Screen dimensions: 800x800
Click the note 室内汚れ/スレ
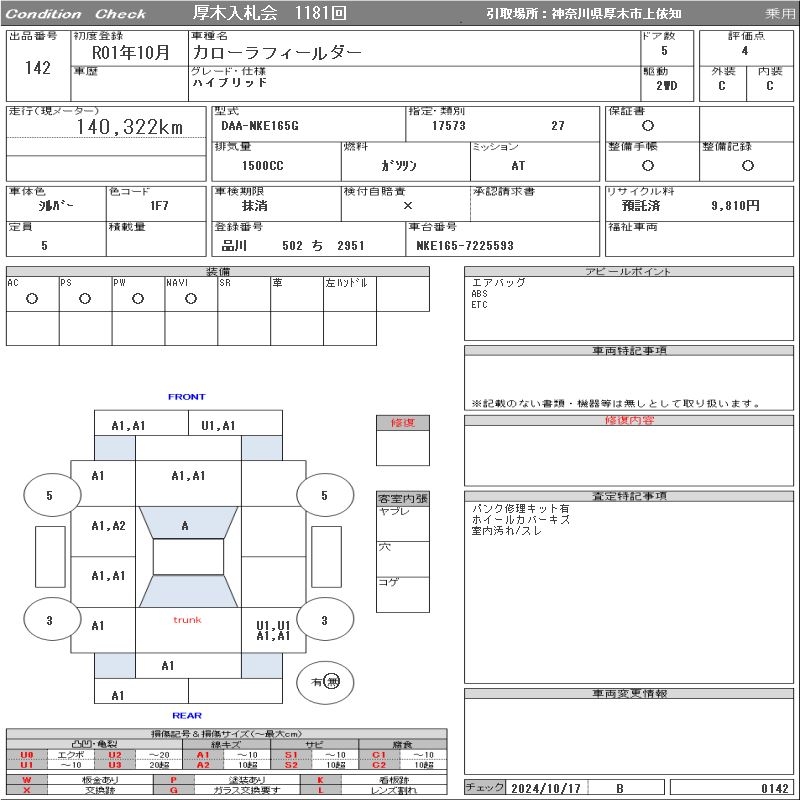click(507, 531)
